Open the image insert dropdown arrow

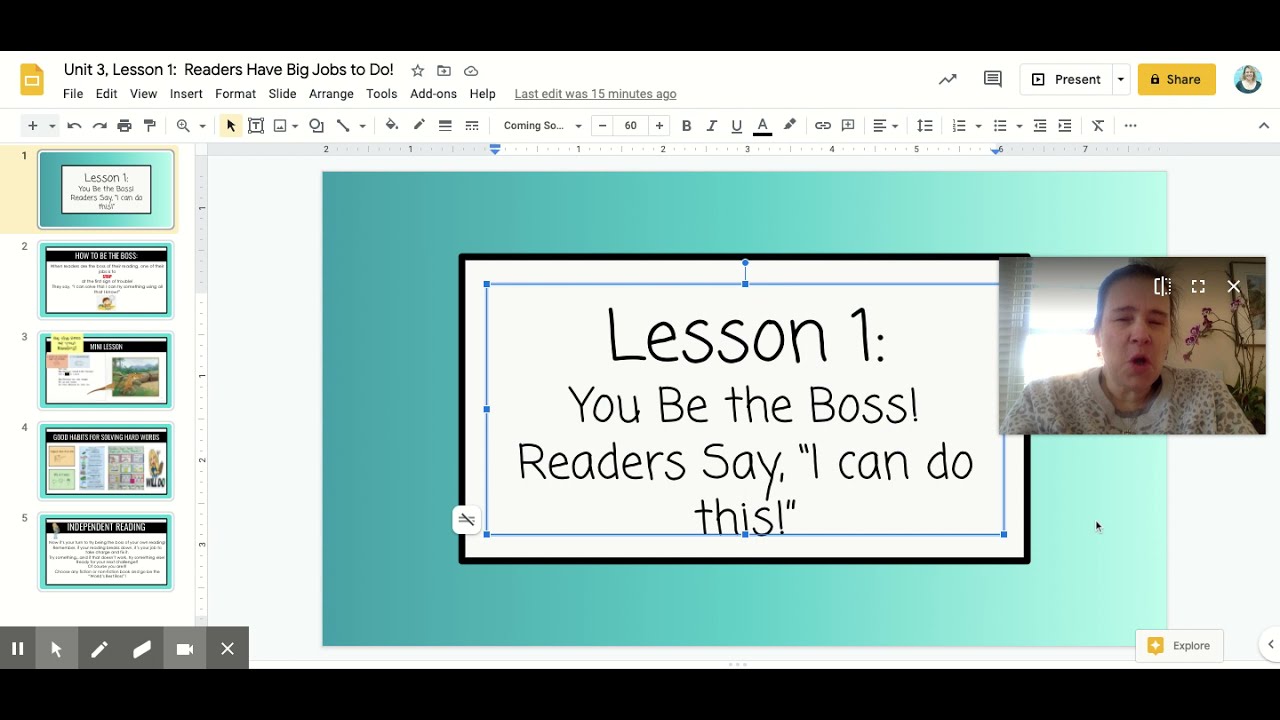(x=295, y=126)
